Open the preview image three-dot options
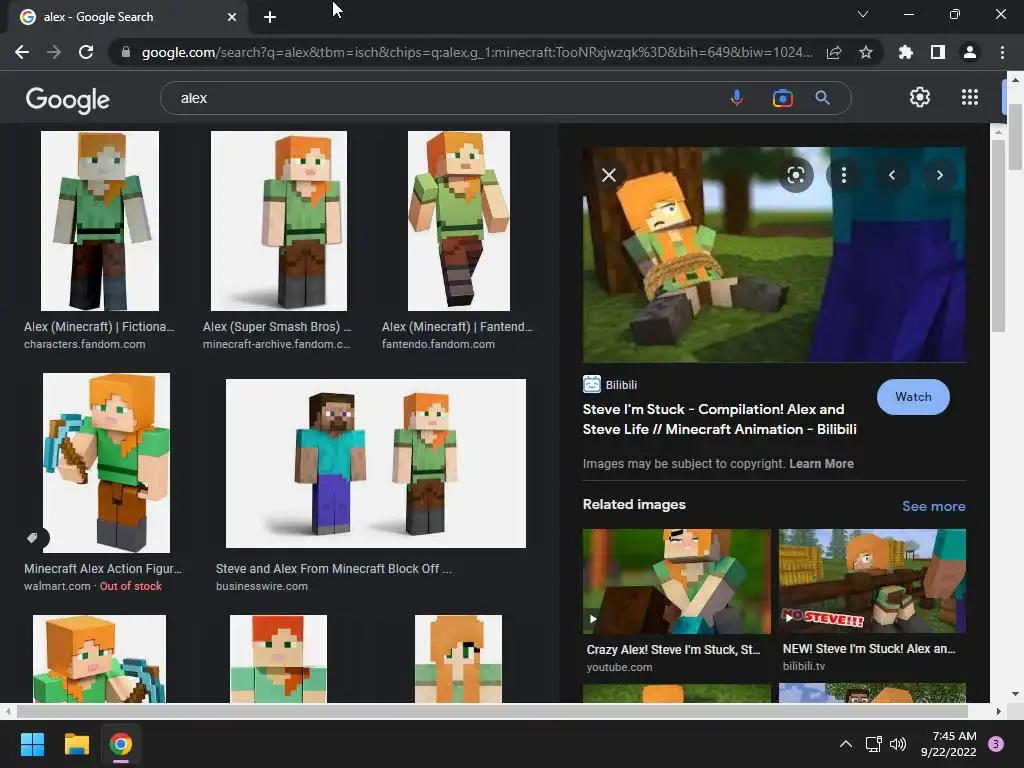 click(x=844, y=175)
